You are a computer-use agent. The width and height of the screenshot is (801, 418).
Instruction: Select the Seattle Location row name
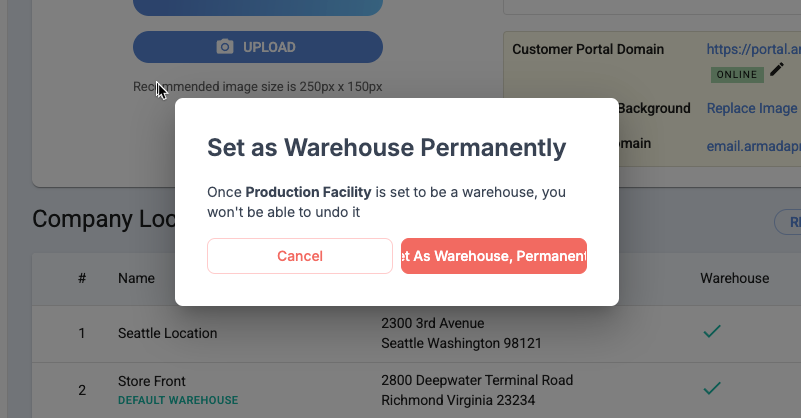click(x=167, y=333)
